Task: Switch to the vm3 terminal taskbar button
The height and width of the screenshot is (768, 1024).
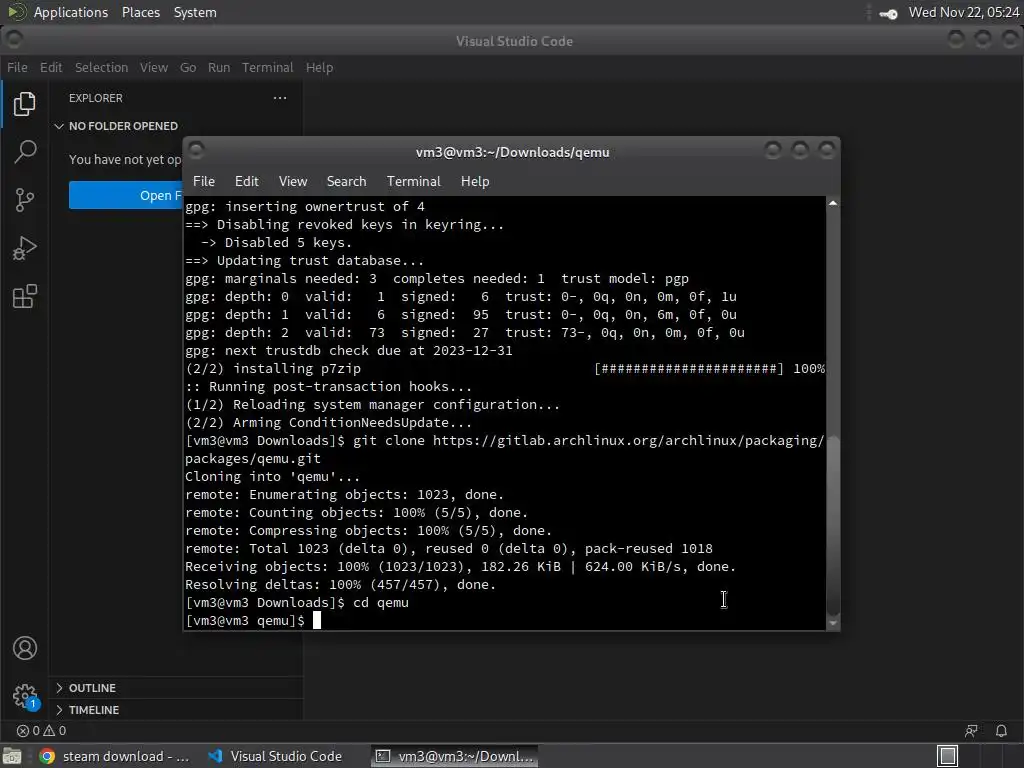Action: [x=455, y=756]
